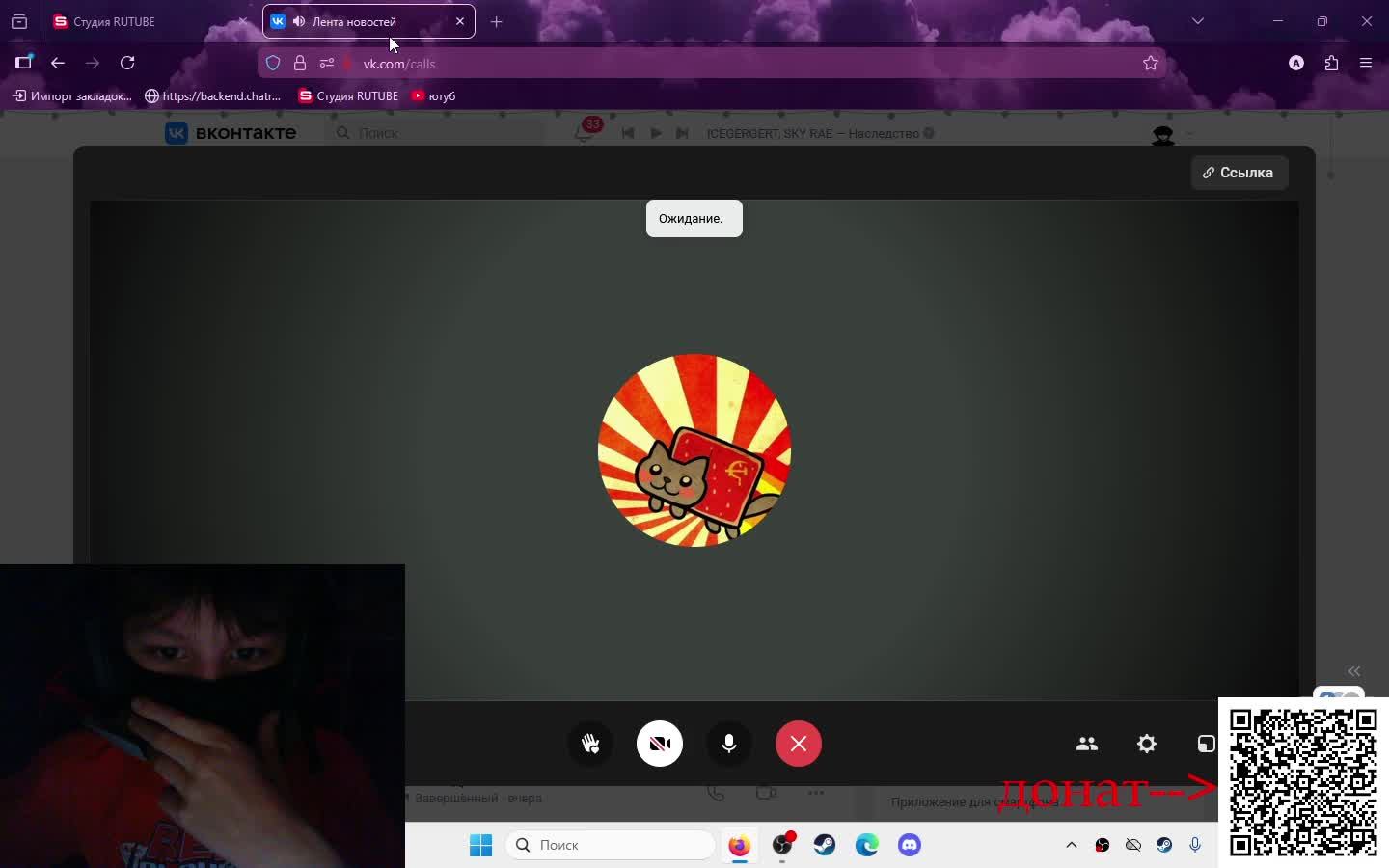Launch Steam from the taskbar

pyautogui.click(x=825, y=845)
